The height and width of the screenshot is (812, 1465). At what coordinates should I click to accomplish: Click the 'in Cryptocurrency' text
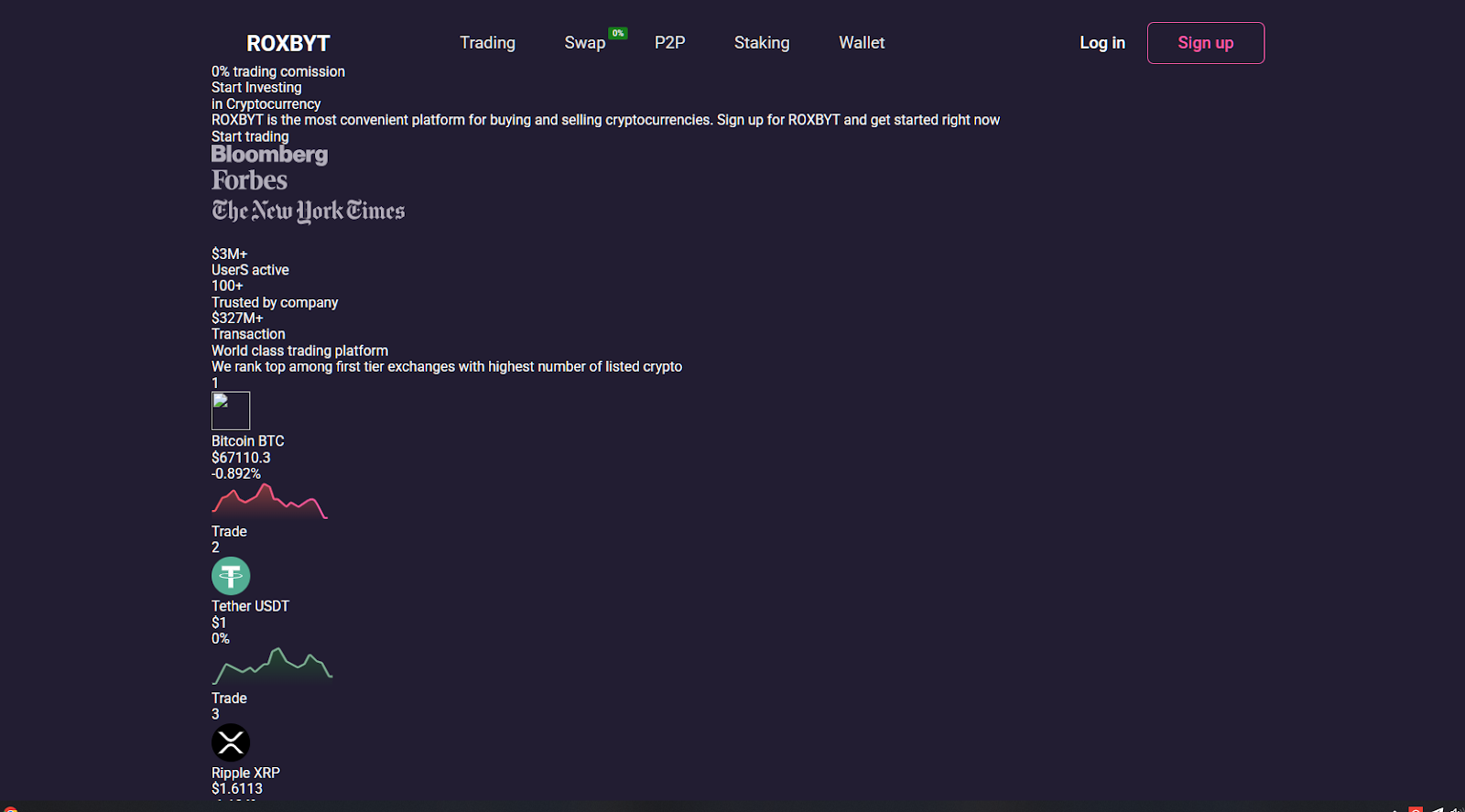[x=266, y=104]
